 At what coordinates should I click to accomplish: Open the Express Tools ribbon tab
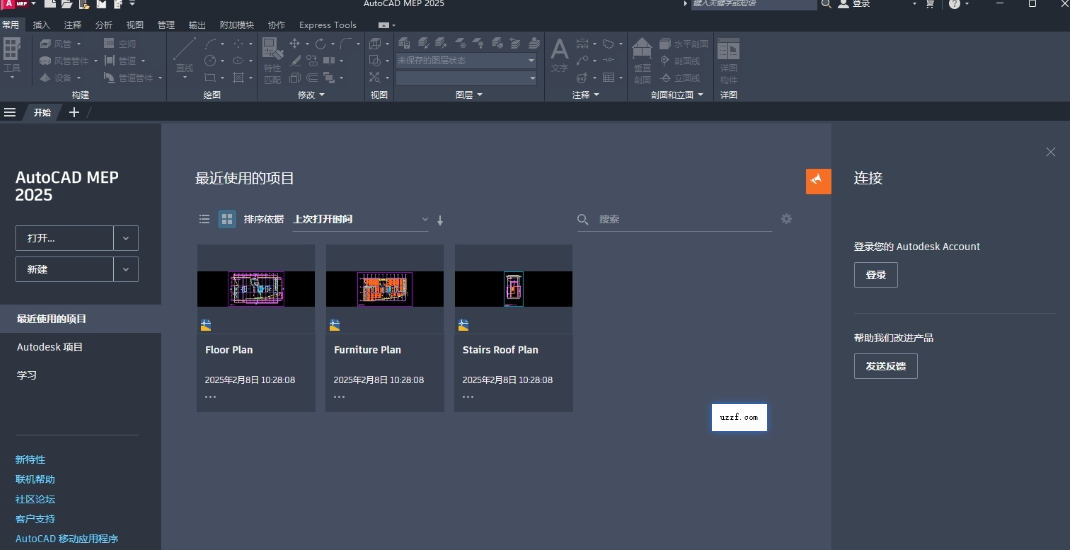(328, 25)
